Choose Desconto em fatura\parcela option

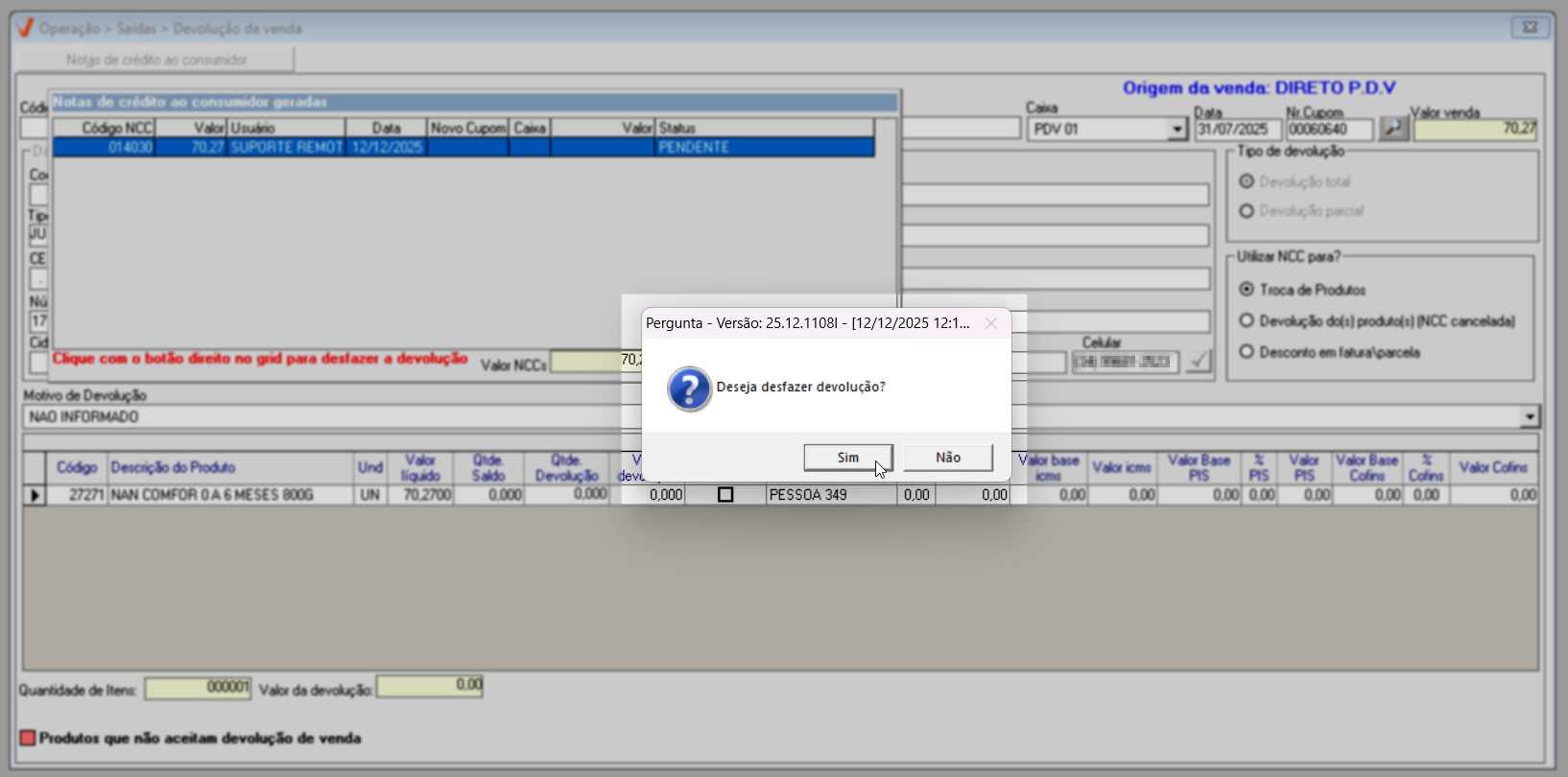[x=1247, y=352]
